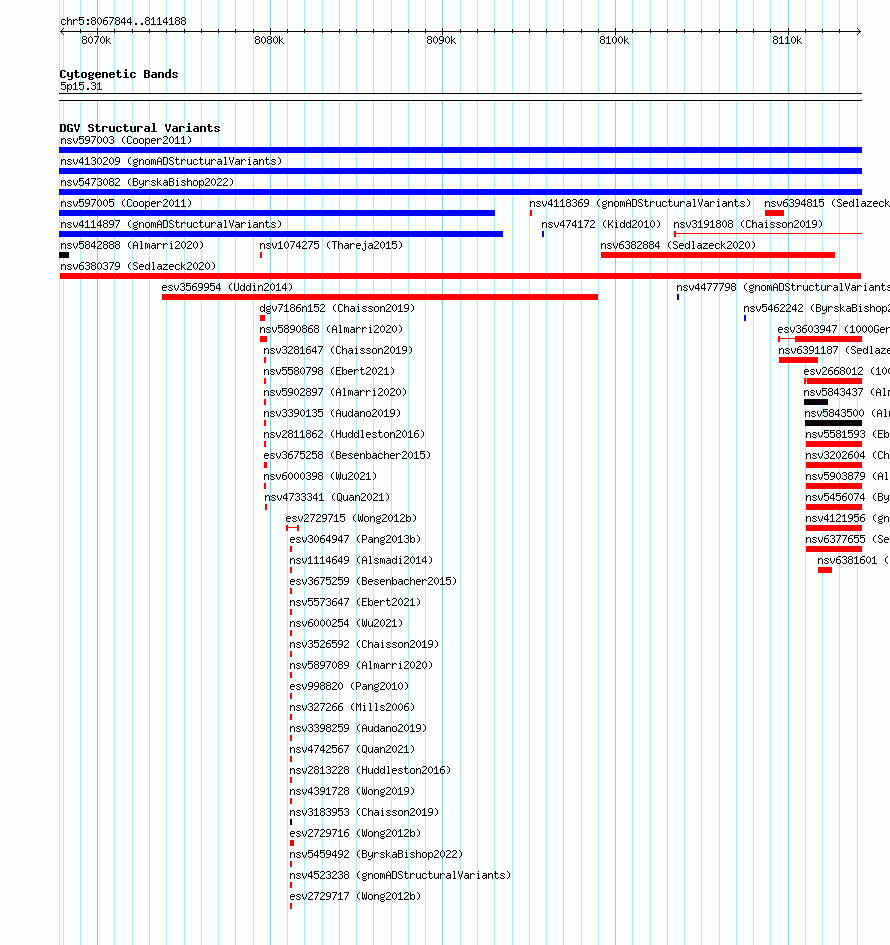This screenshot has width=890, height=945.
Task: Select esv3675259 (Besenbacher2015) entry
Action: click(373, 582)
